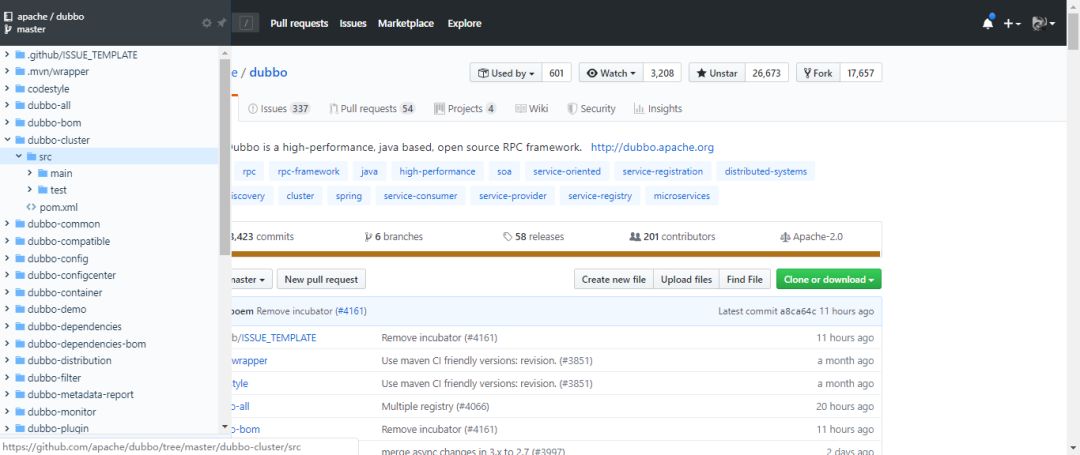
Task: Click the high-performance topic tag
Action: [x=437, y=171]
